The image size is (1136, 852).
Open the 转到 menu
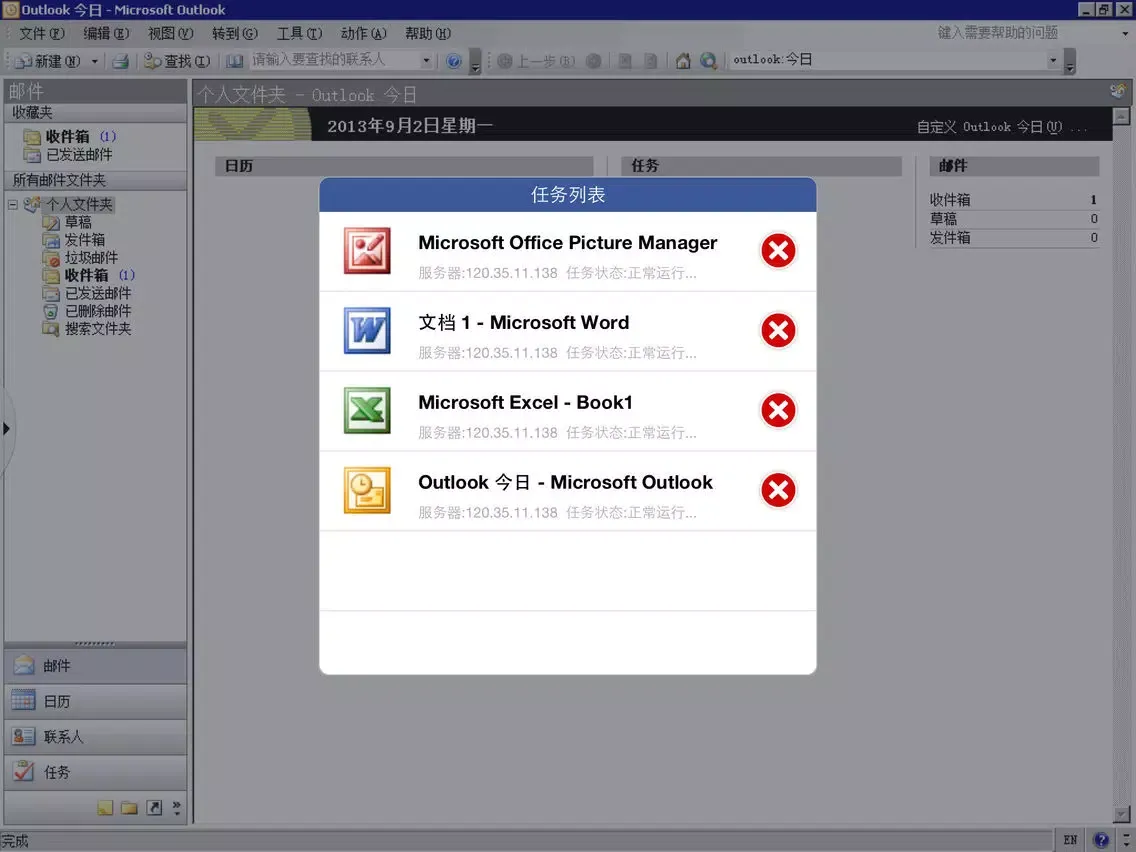coord(235,33)
